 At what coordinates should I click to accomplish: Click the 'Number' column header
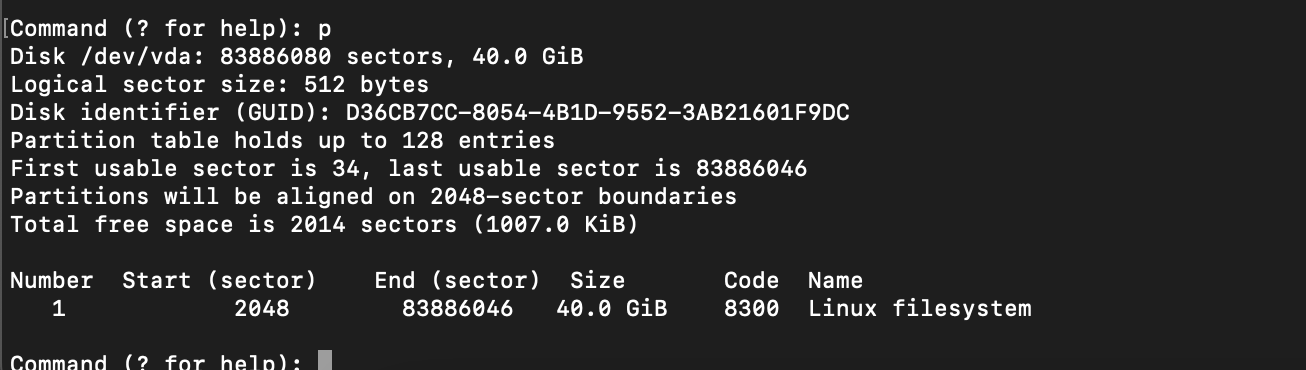[x=52, y=280]
